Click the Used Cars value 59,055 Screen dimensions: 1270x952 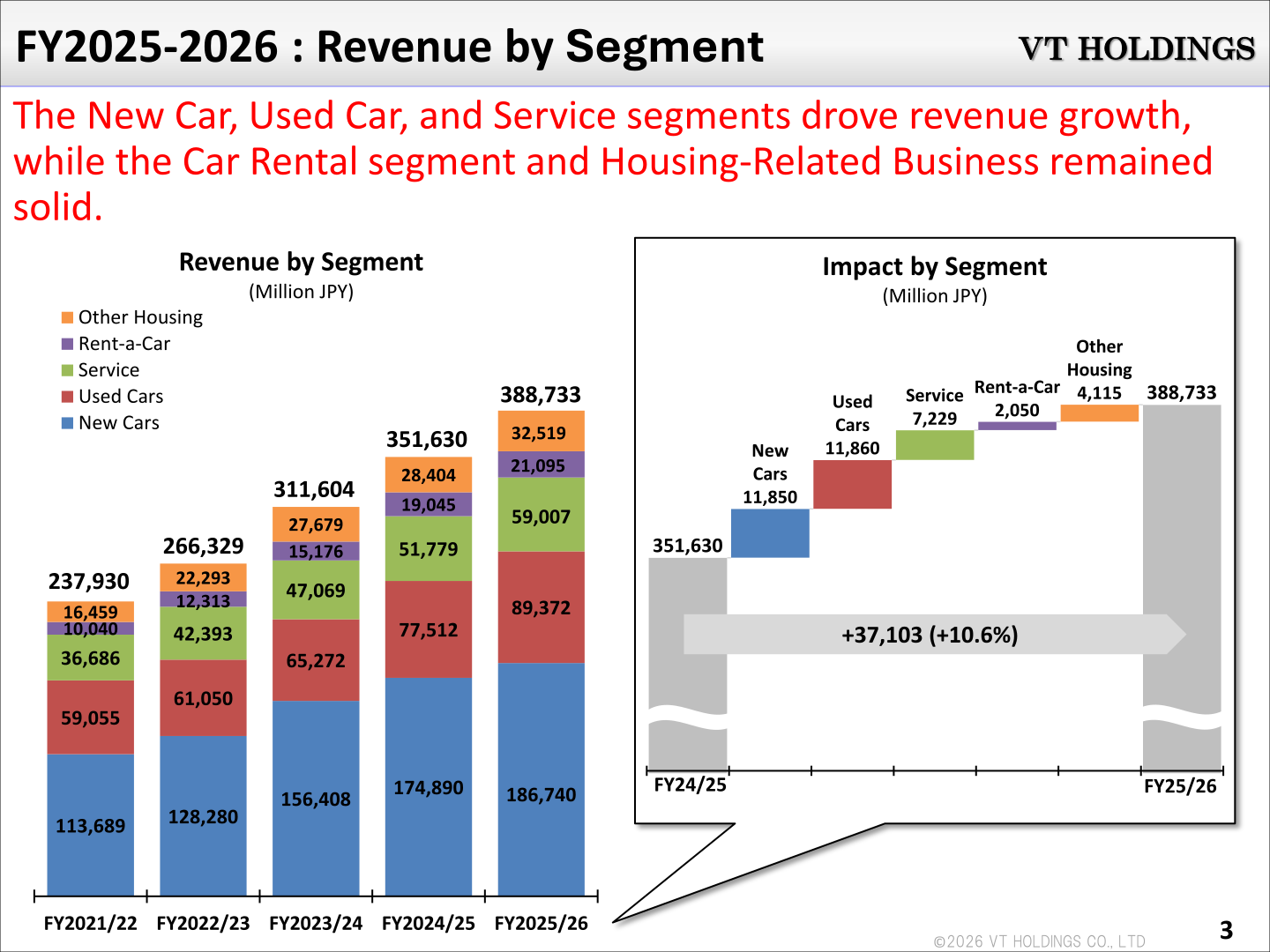[x=91, y=718]
